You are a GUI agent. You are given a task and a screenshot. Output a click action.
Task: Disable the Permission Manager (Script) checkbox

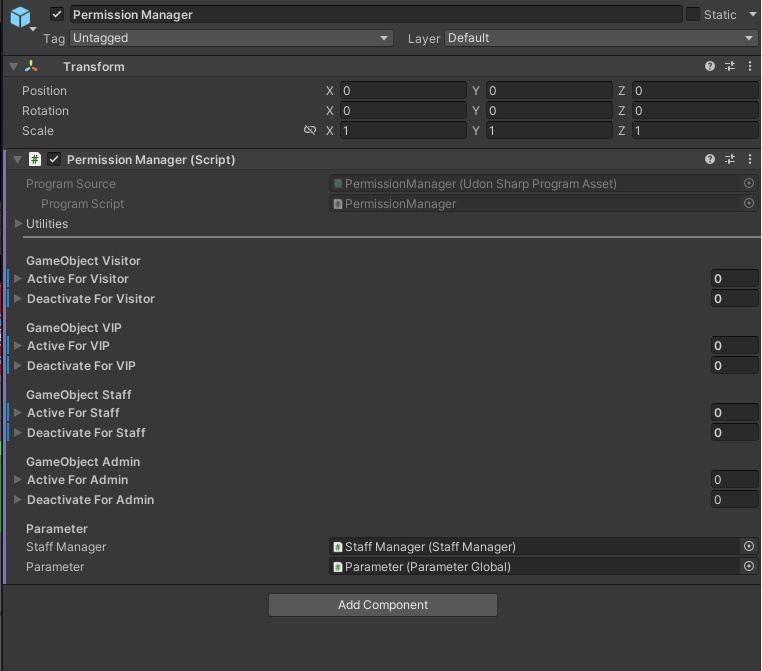click(54, 159)
